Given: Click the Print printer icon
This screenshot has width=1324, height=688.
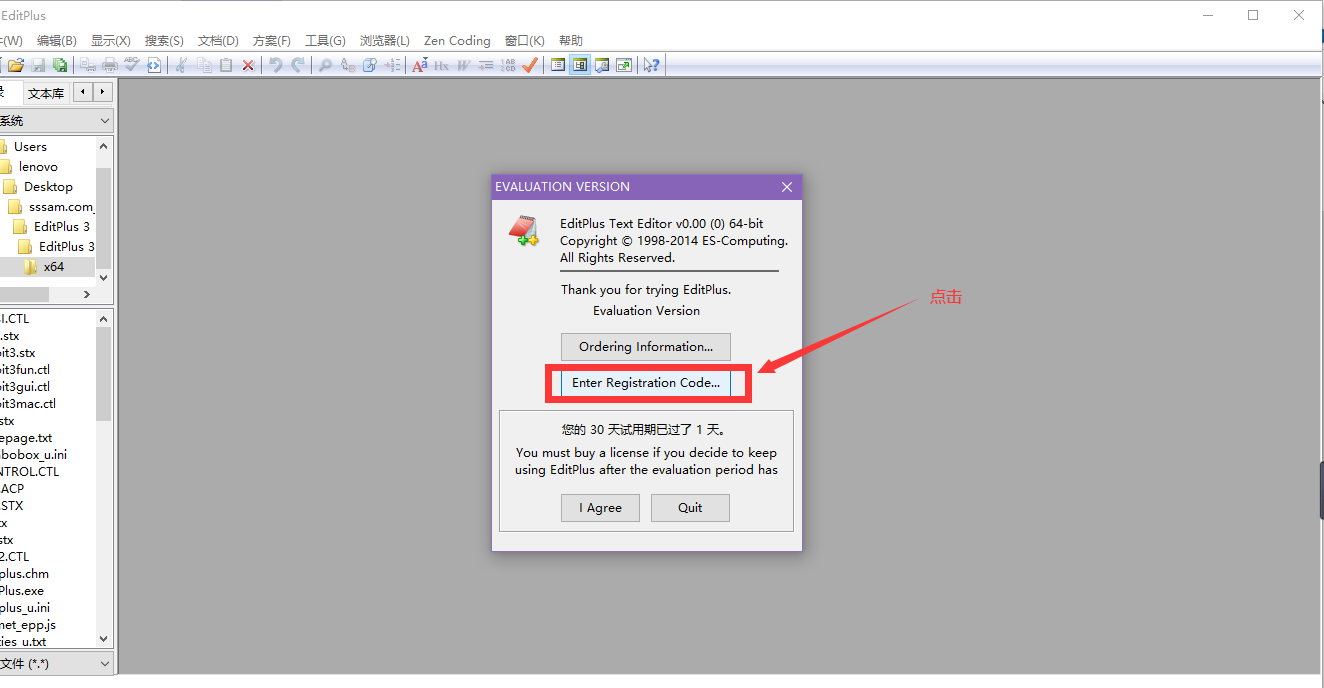Looking at the screenshot, I should pos(110,65).
